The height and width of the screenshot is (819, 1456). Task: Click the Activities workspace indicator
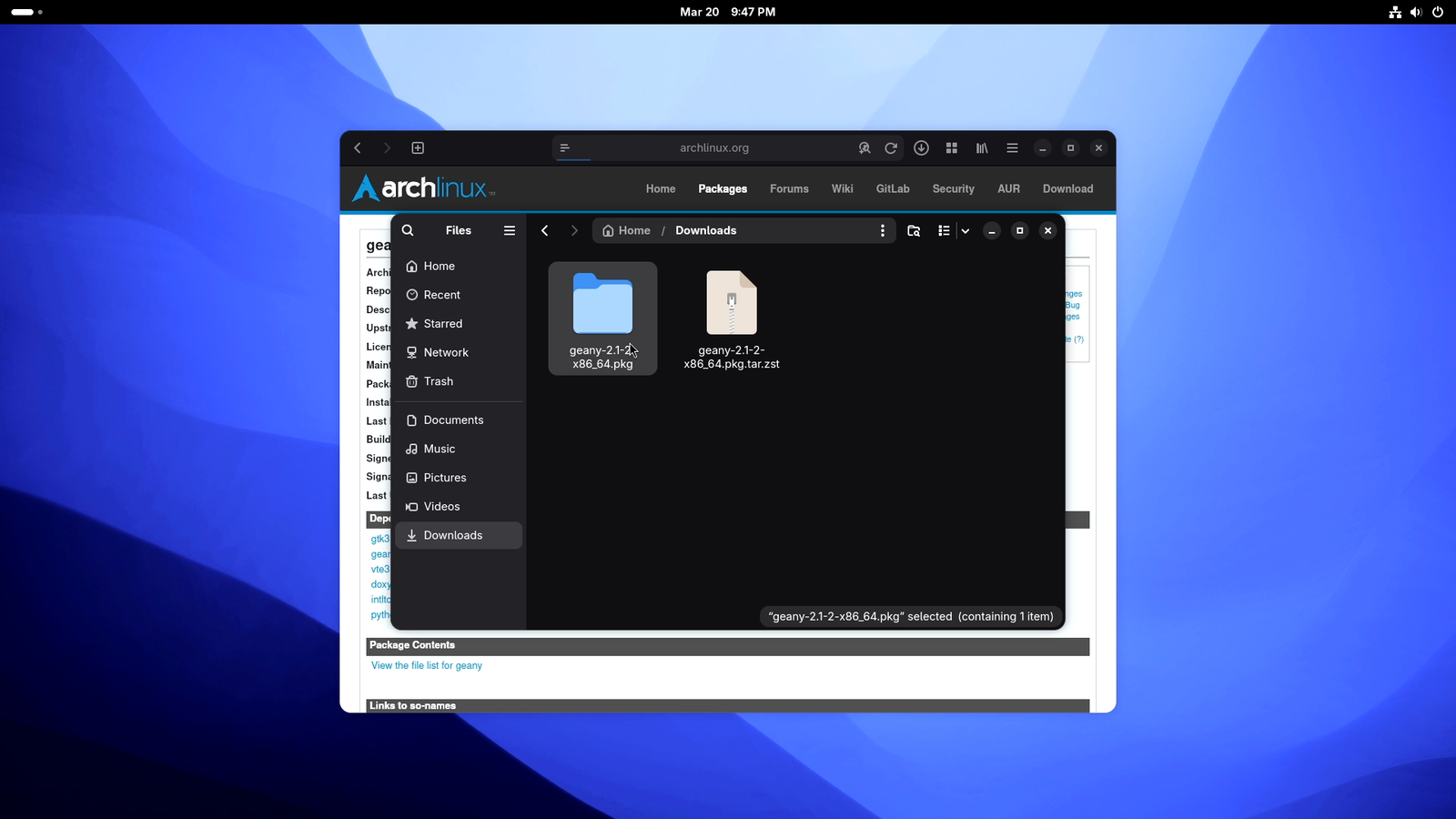[26, 12]
